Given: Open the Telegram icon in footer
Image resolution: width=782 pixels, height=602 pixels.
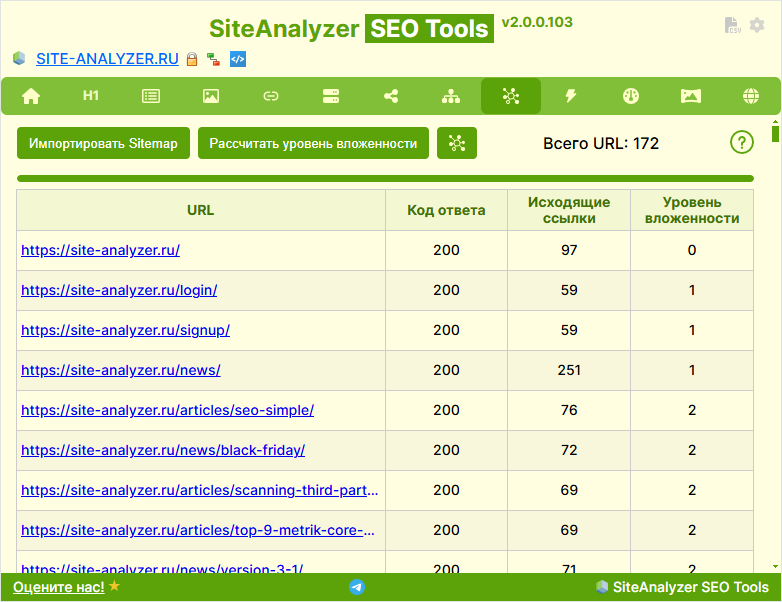Looking at the screenshot, I should pyautogui.click(x=357, y=587).
